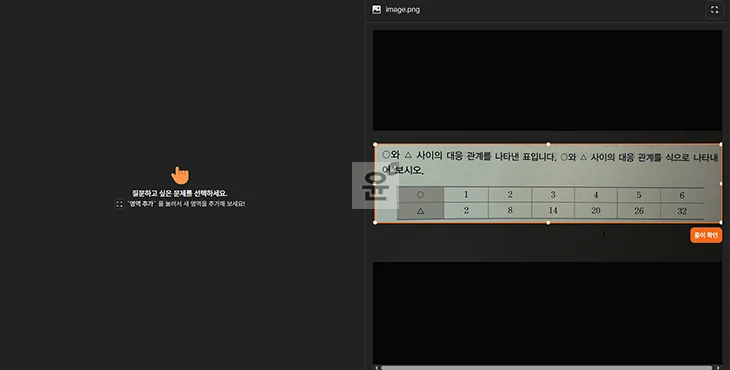The image size is (730, 370).
Task: Click the △ header cell in the table
Action: point(420,210)
